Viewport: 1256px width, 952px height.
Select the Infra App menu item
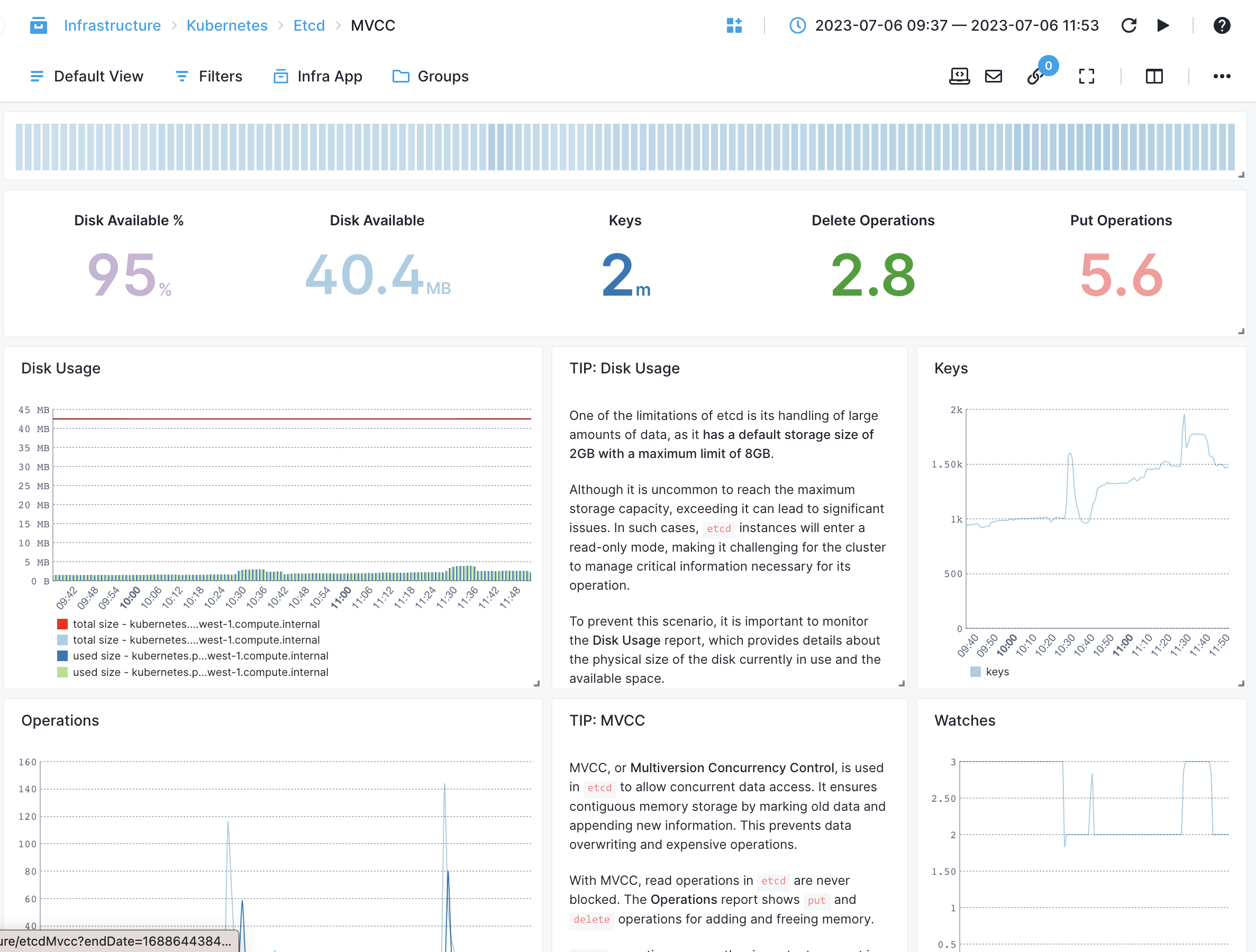click(x=317, y=76)
